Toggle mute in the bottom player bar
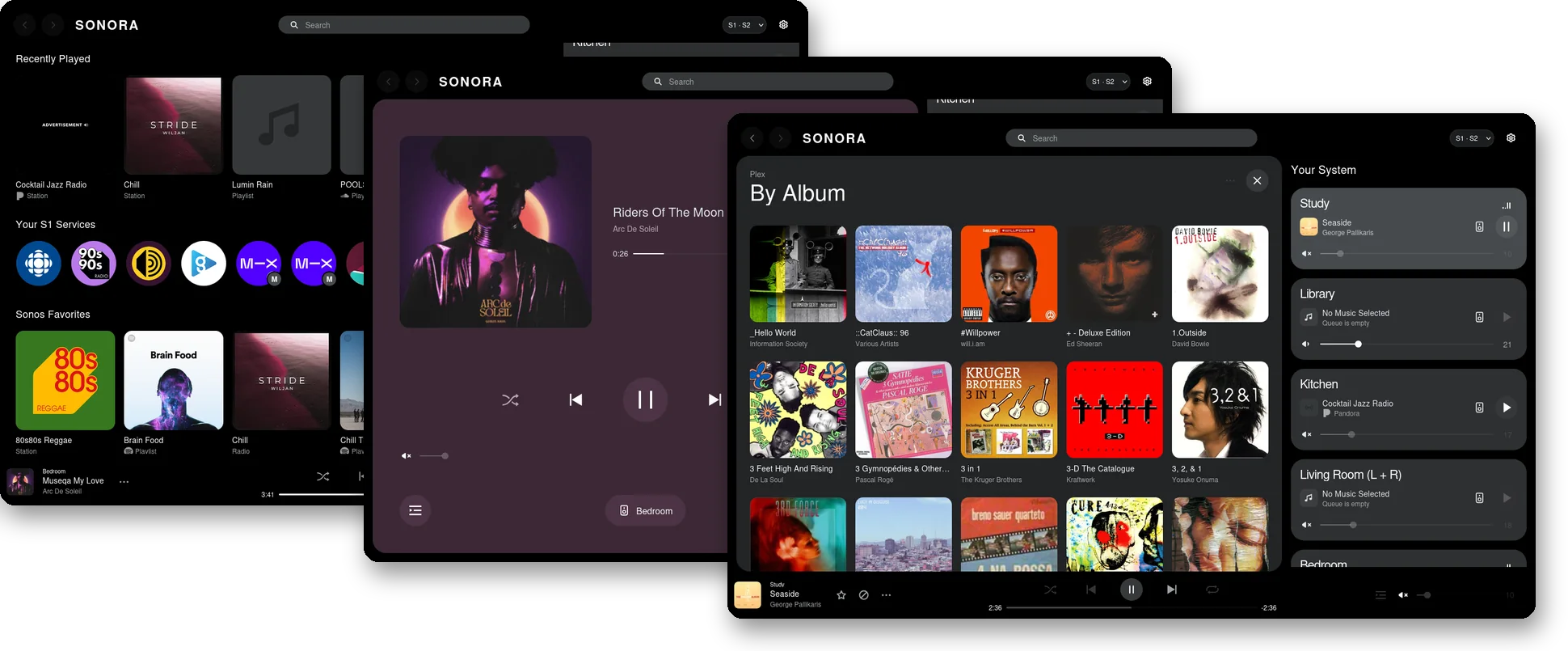The image size is (1568, 651). [x=1403, y=595]
